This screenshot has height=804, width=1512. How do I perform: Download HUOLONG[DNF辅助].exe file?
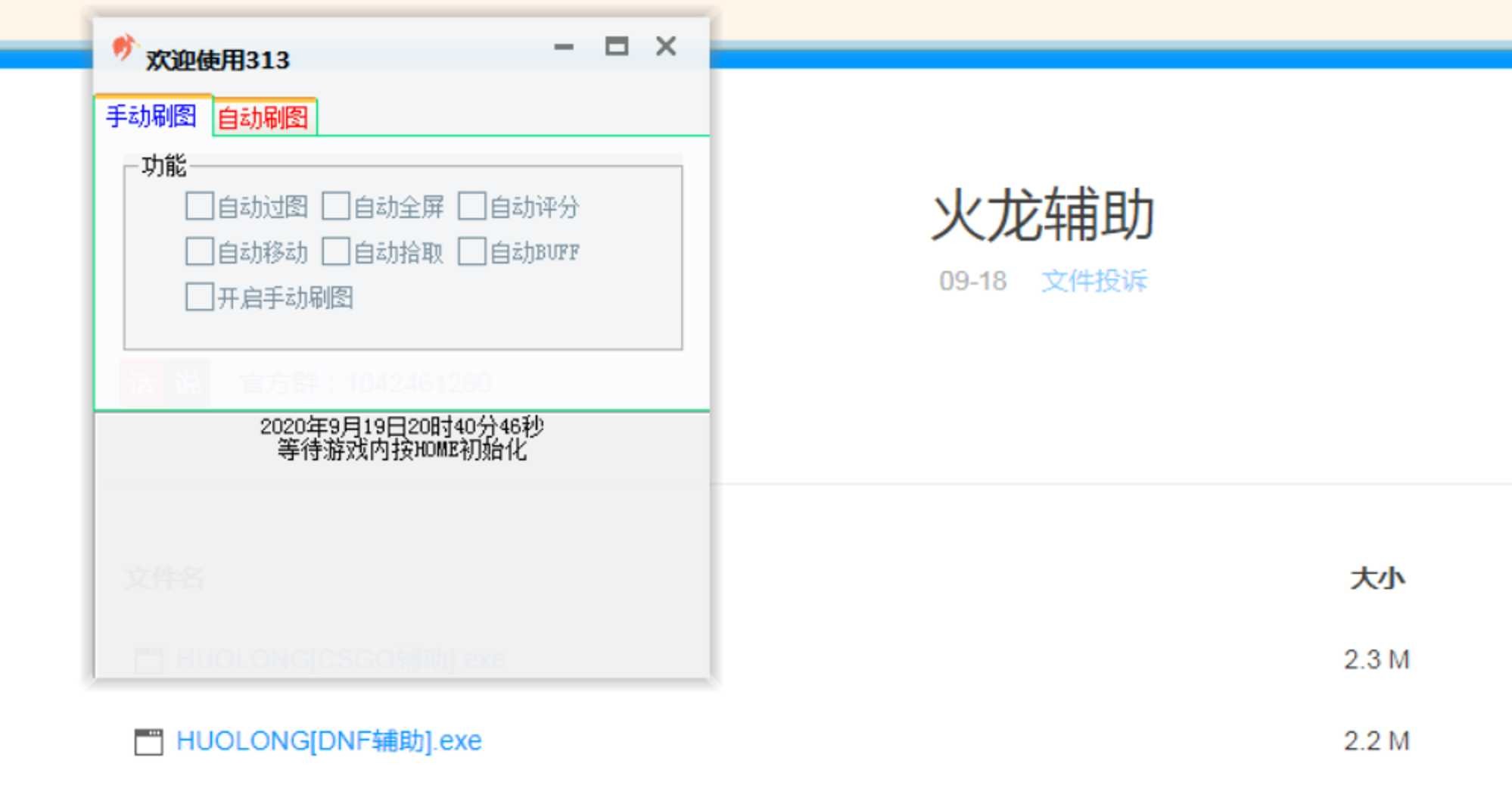[x=329, y=740]
